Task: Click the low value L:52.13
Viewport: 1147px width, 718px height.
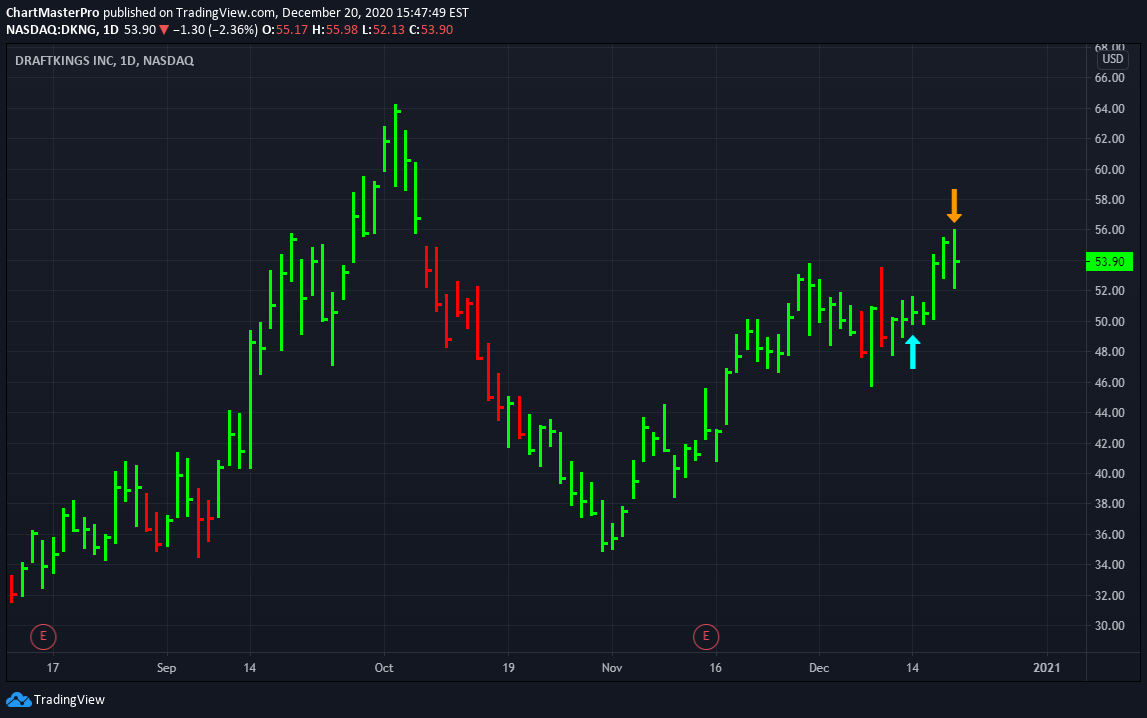Action: [x=383, y=30]
